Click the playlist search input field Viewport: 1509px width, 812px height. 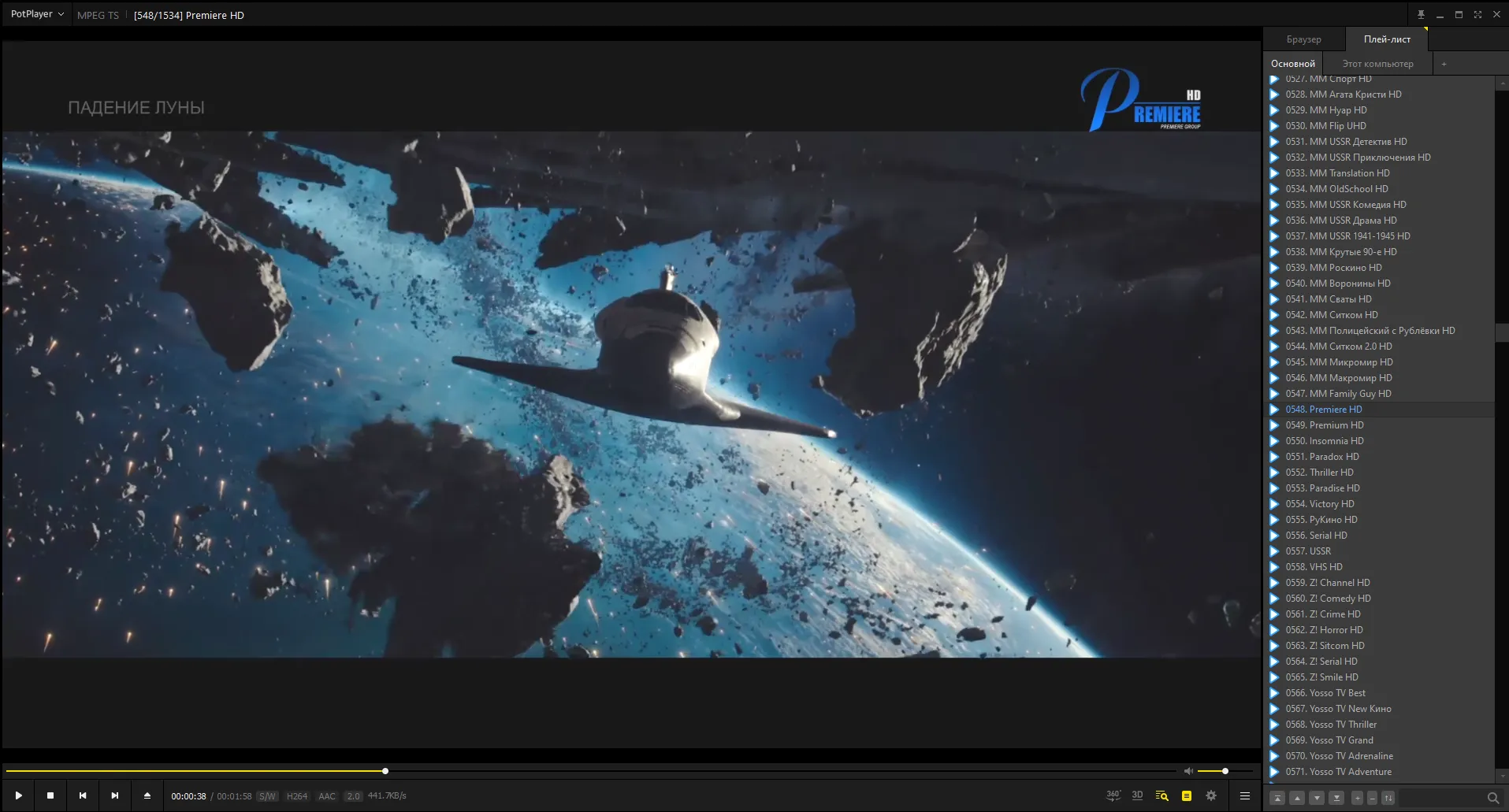click(1442, 798)
